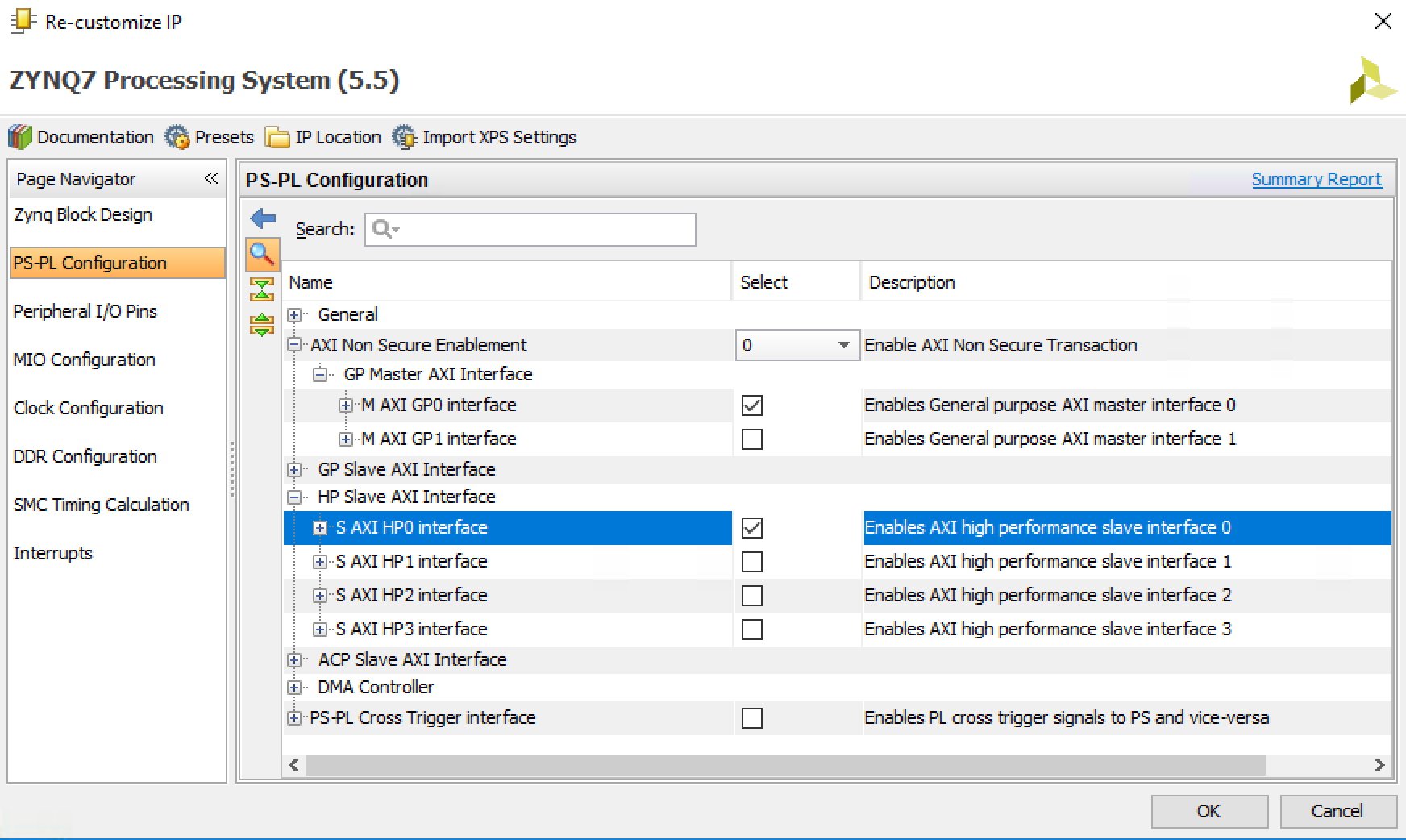Click the Import XPS Settings label
The width and height of the screenshot is (1406, 840).
[x=499, y=138]
